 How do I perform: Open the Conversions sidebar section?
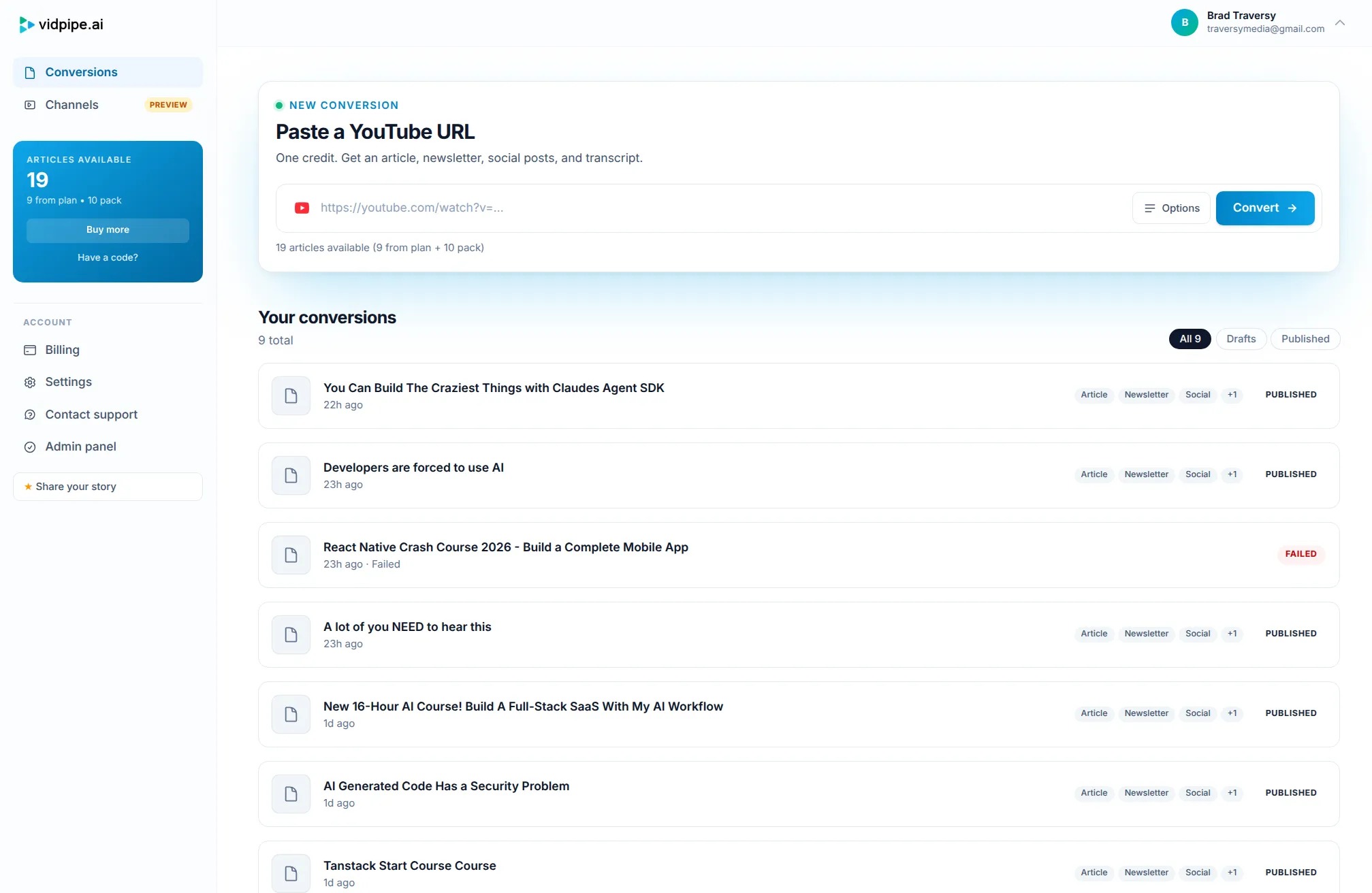pyautogui.click(x=108, y=73)
